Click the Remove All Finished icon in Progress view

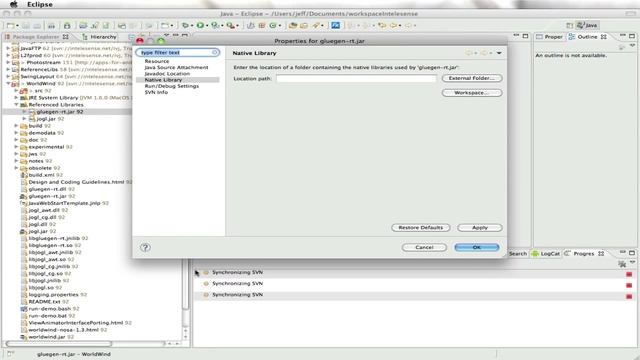click(622, 264)
